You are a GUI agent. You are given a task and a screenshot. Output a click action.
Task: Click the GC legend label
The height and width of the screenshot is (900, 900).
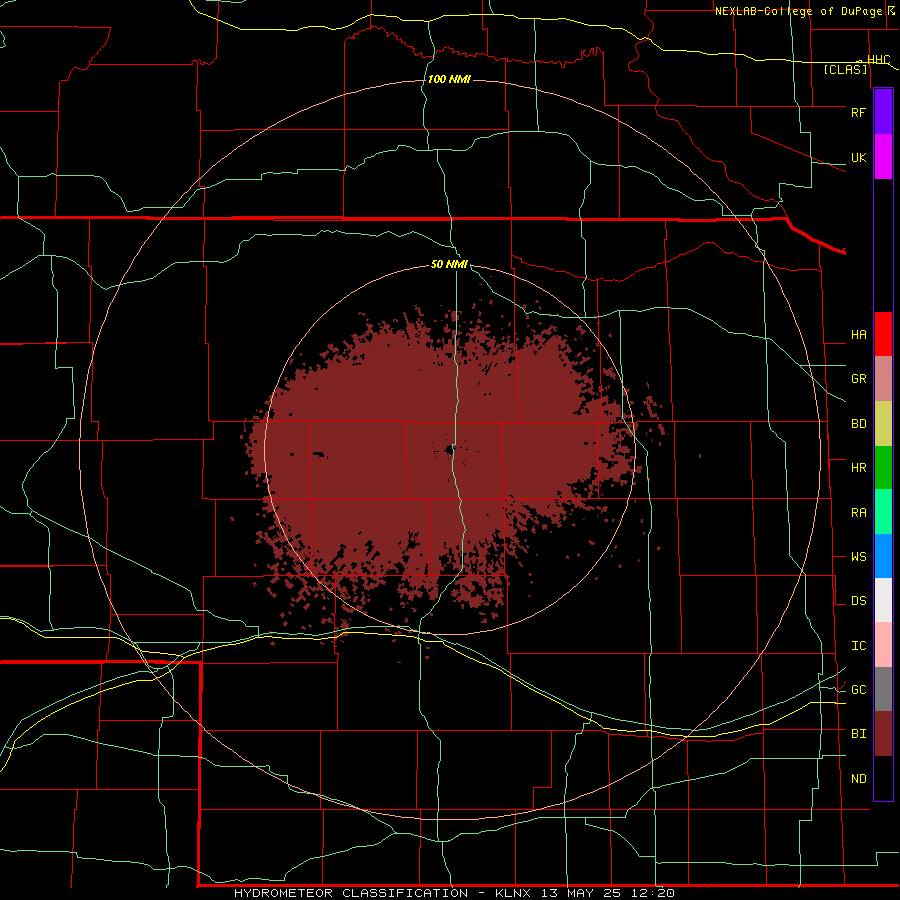[x=858, y=690]
